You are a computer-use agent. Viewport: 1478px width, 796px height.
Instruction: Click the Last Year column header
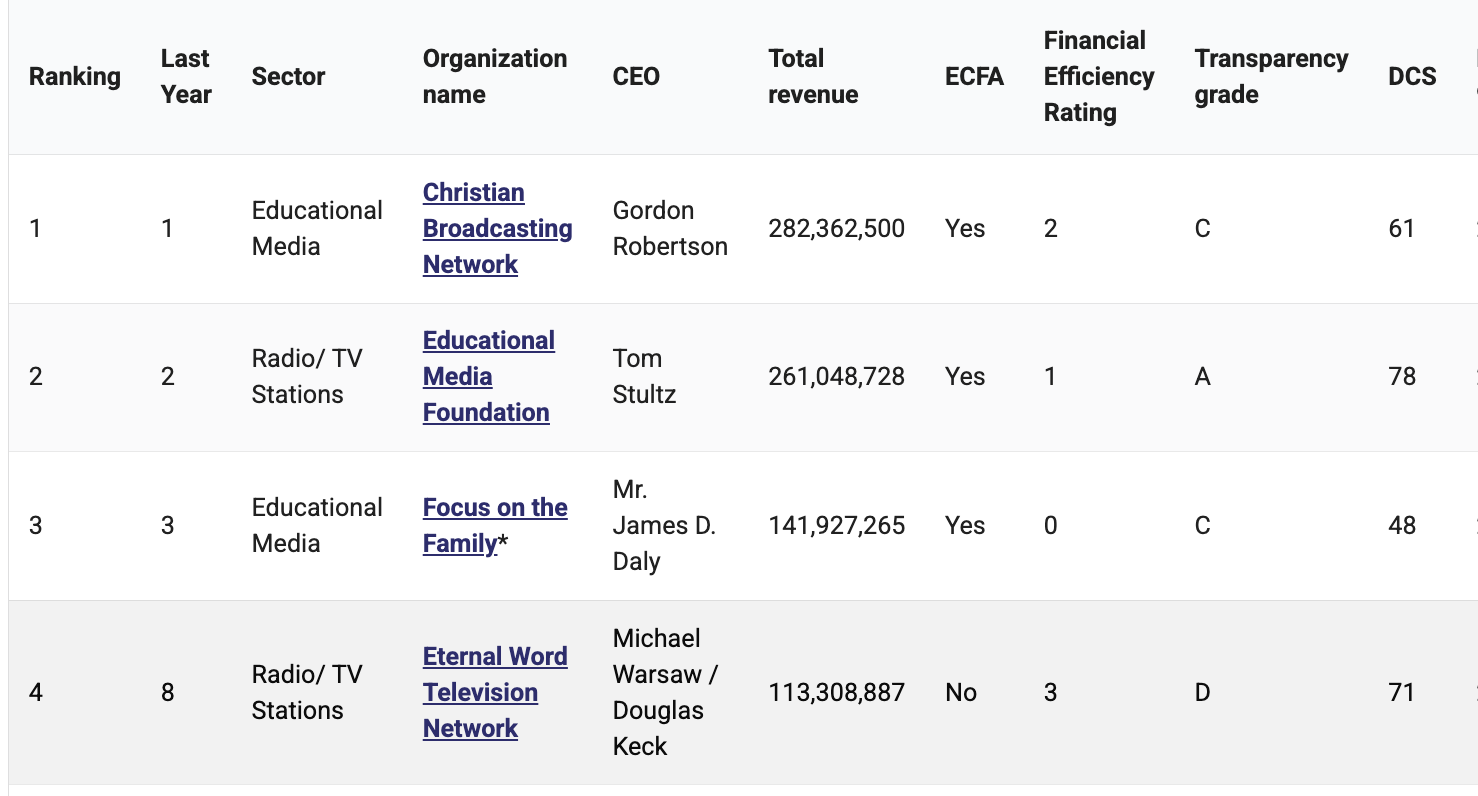click(186, 76)
